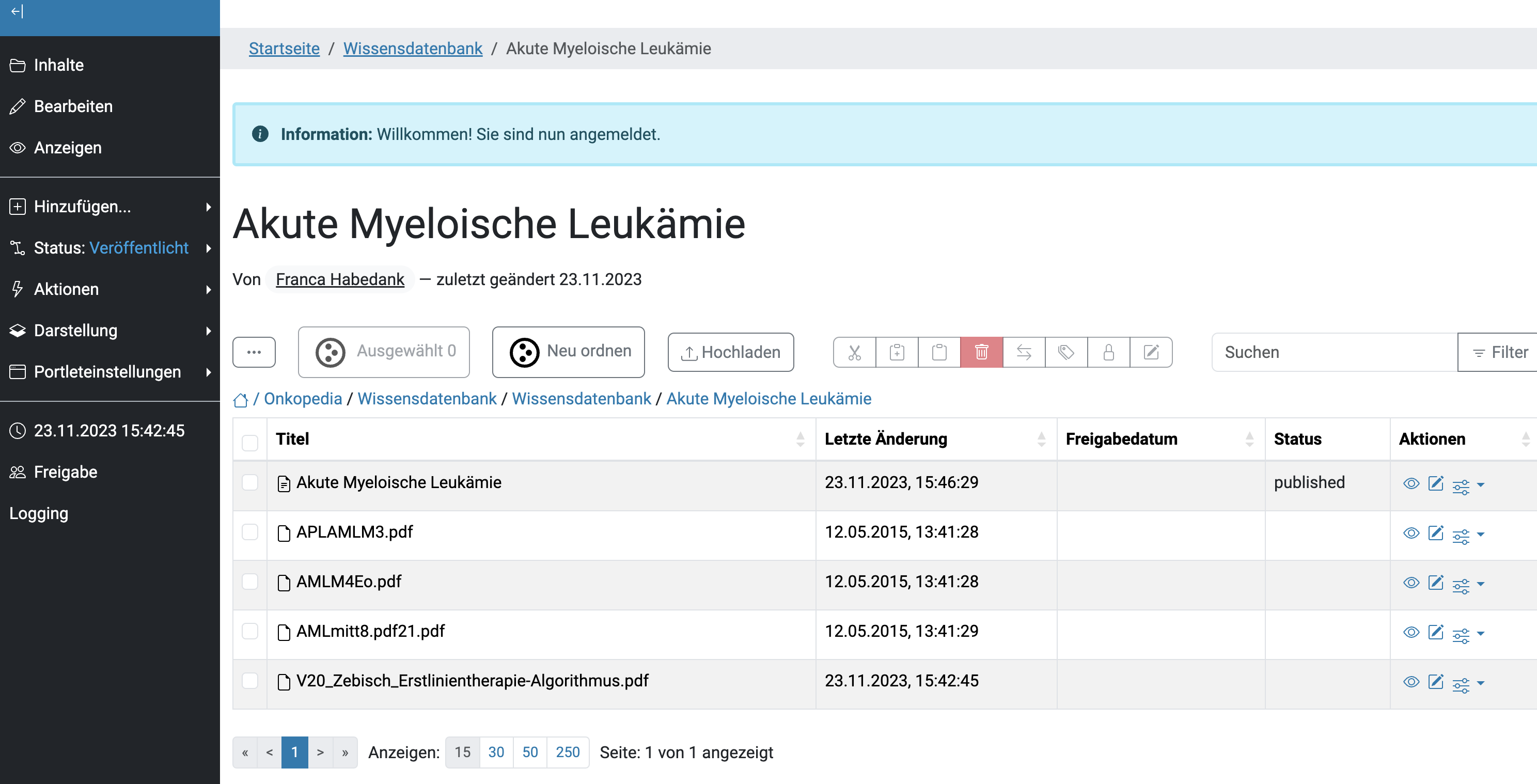Check the V20_Zebisch PDF row checkbox

click(250, 680)
